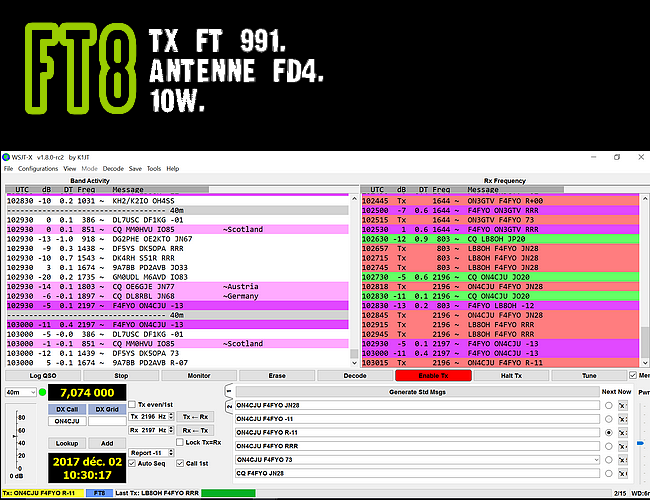Click the Tune button

pyautogui.click(x=589, y=376)
